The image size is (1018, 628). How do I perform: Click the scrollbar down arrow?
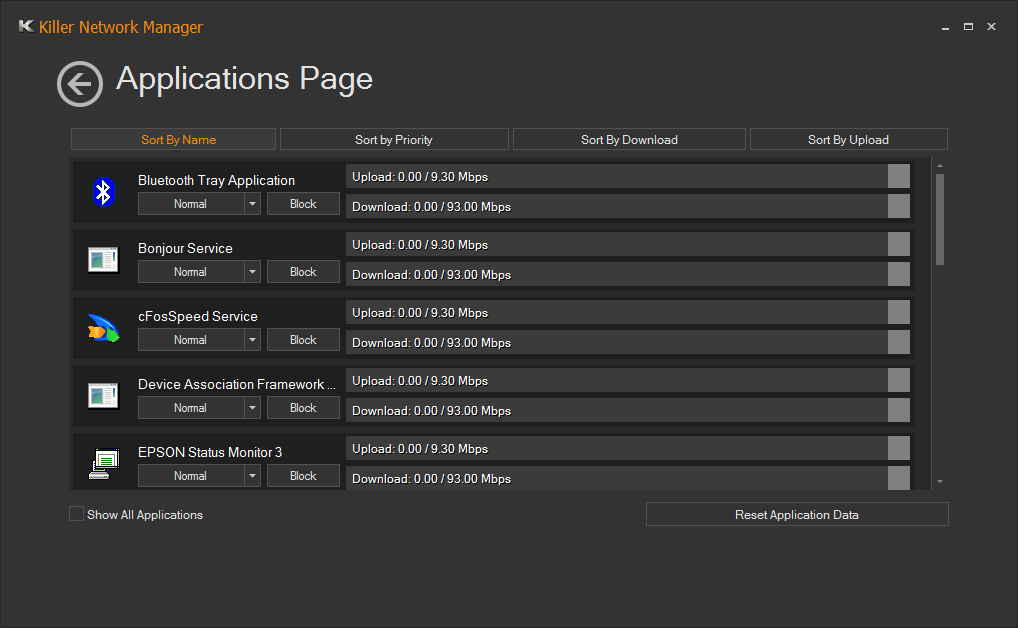[940, 482]
